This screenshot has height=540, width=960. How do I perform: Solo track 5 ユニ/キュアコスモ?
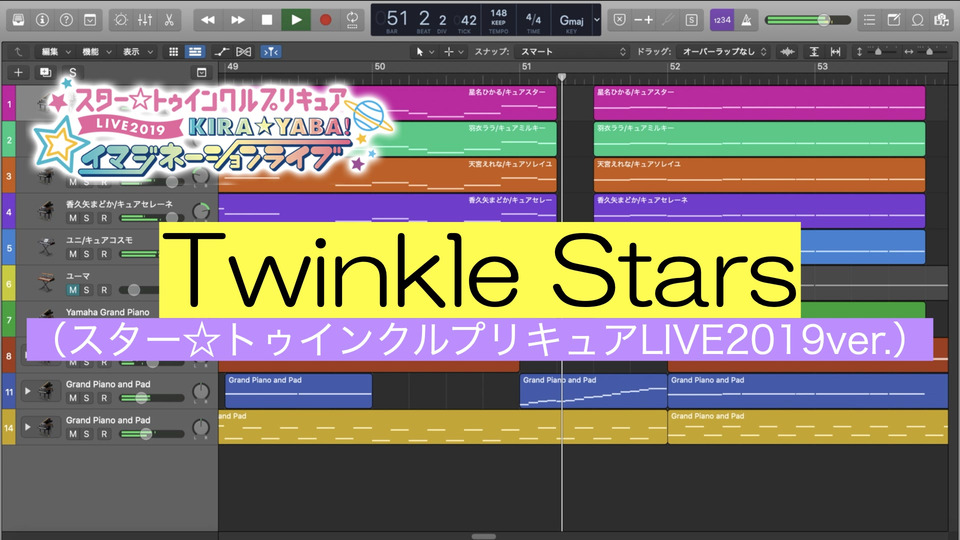pos(86,254)
